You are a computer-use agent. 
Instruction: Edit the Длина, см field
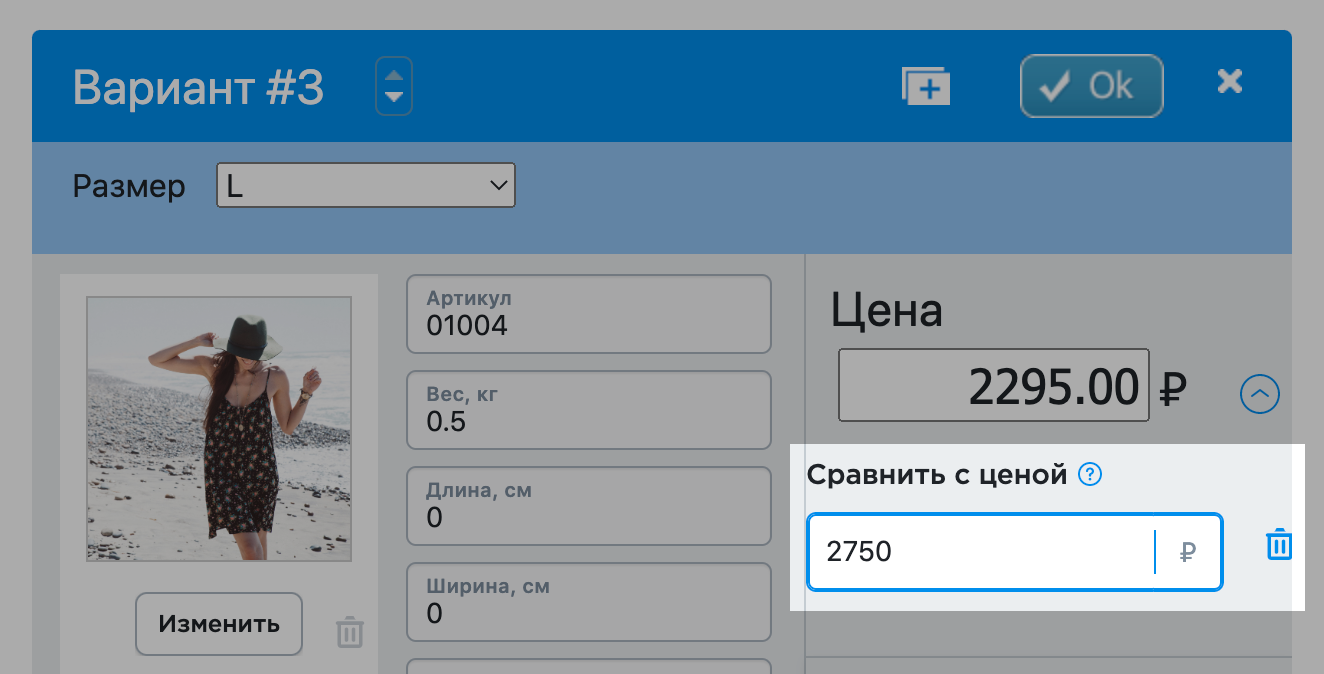(589, 506)
